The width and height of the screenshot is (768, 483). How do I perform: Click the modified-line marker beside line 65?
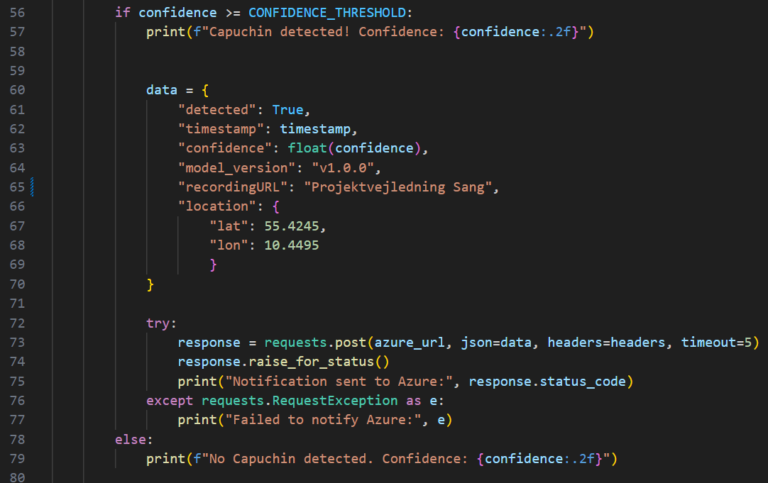coord(32,187)
